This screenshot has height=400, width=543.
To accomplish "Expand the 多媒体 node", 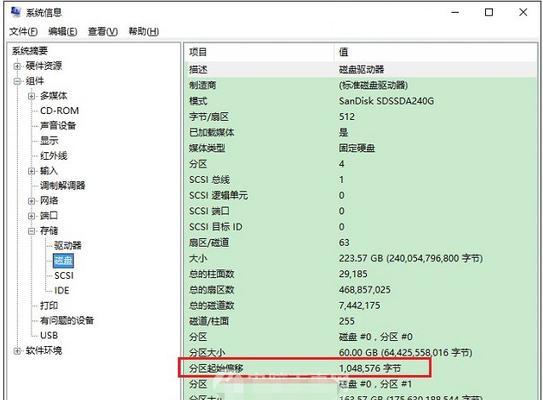I will tap(32, 96).
